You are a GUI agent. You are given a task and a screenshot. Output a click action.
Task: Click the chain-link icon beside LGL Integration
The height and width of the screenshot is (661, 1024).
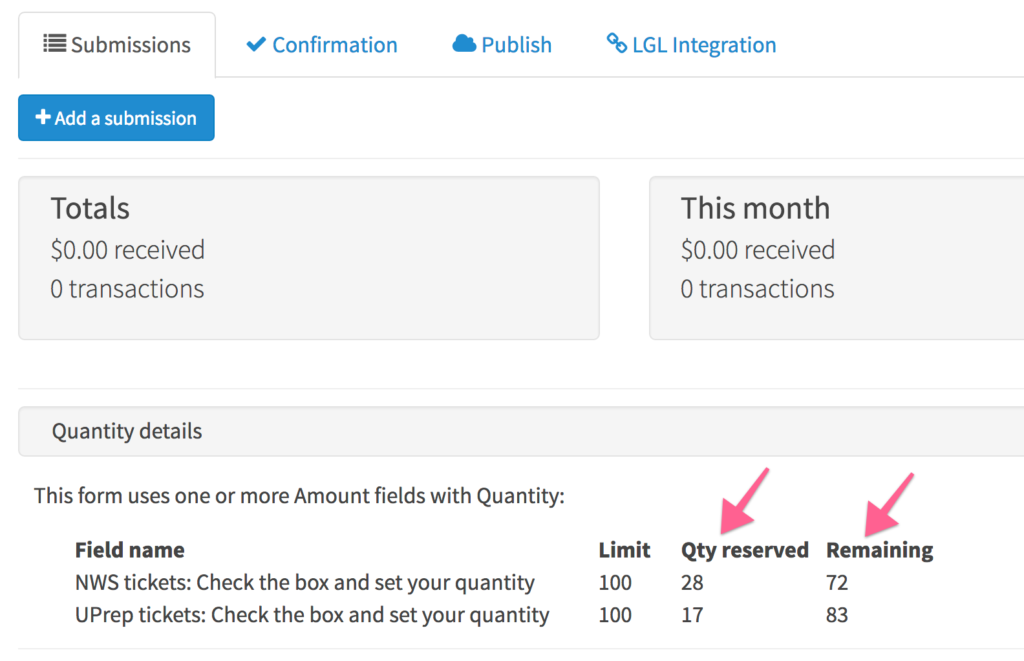click(616, 43)
